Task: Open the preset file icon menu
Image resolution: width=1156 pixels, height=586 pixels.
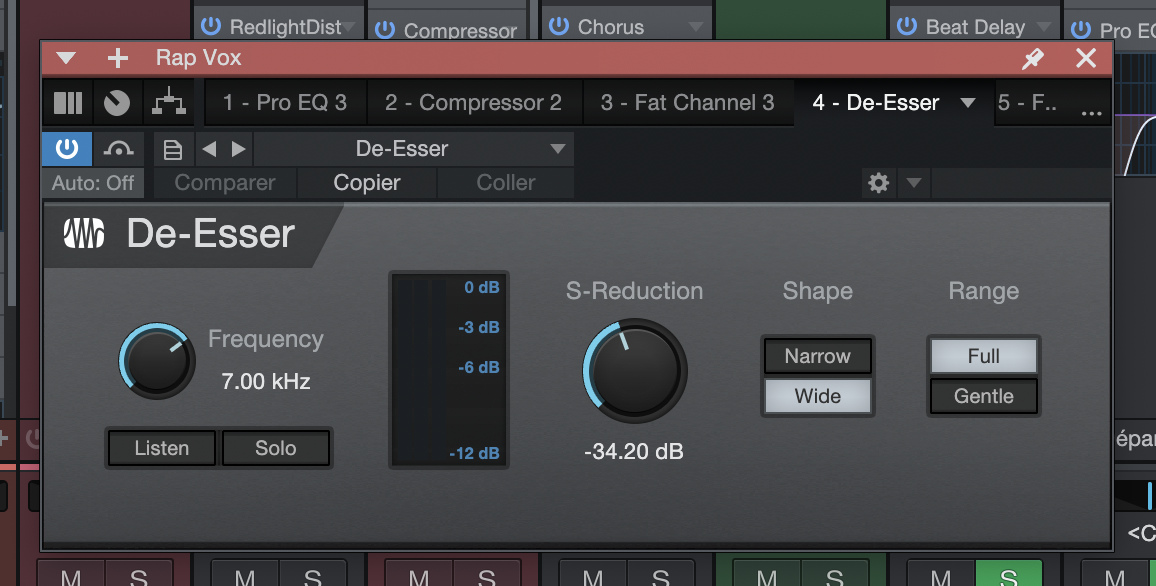Action: [x=173, y=150]
